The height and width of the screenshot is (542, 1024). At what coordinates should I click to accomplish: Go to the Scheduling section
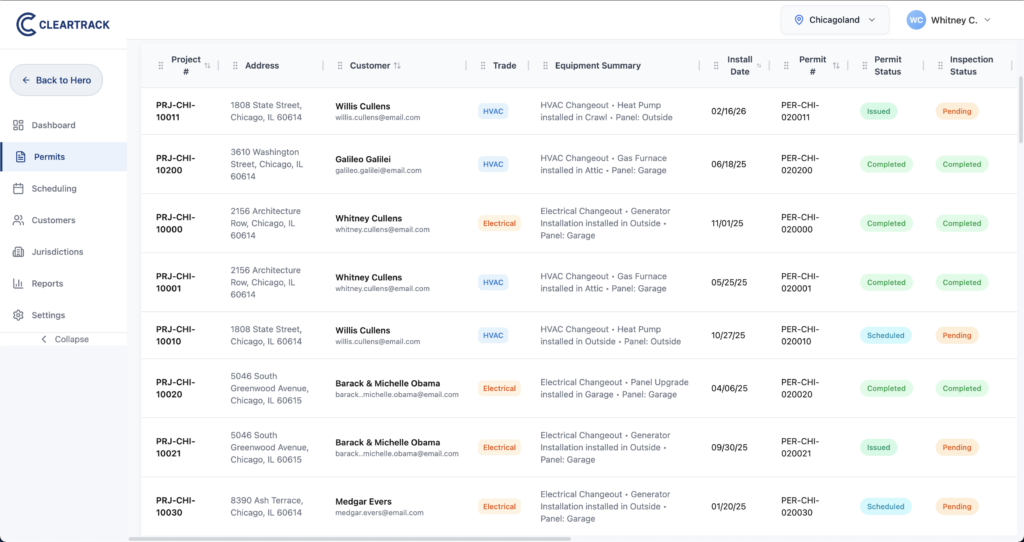pyautogui.click(x=54, y=188)
